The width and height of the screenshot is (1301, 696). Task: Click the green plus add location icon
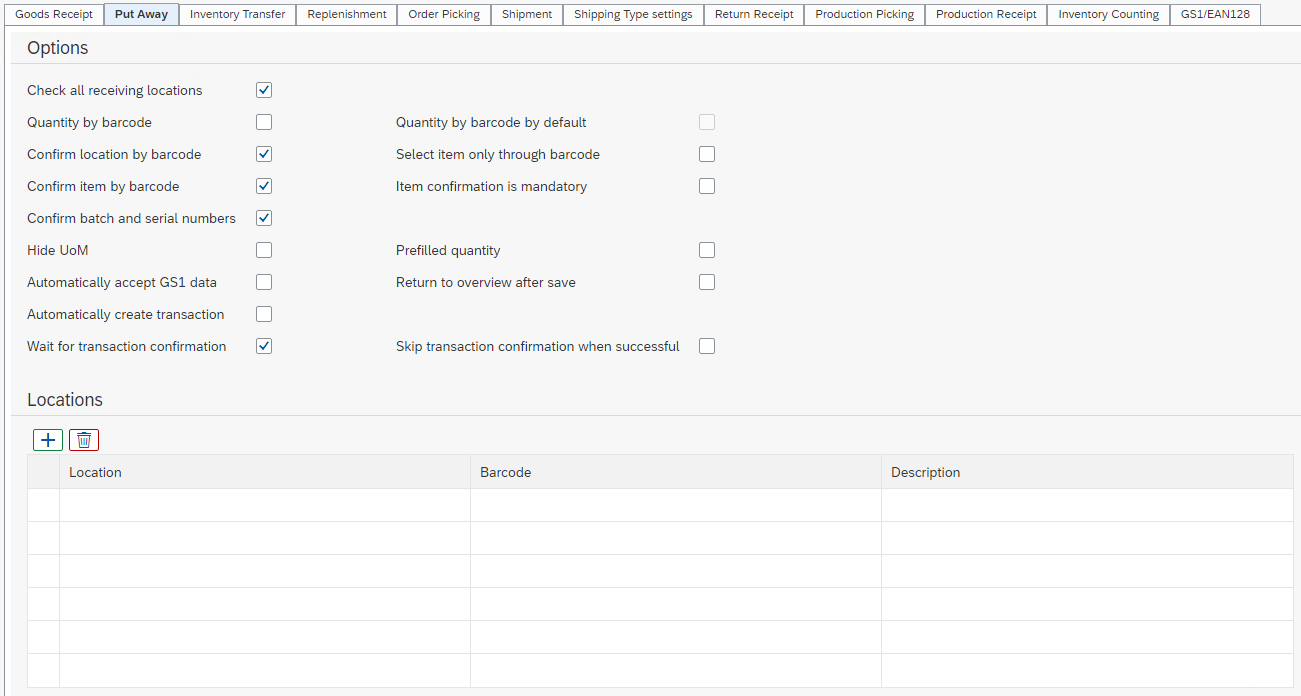(x=48, y=440)
